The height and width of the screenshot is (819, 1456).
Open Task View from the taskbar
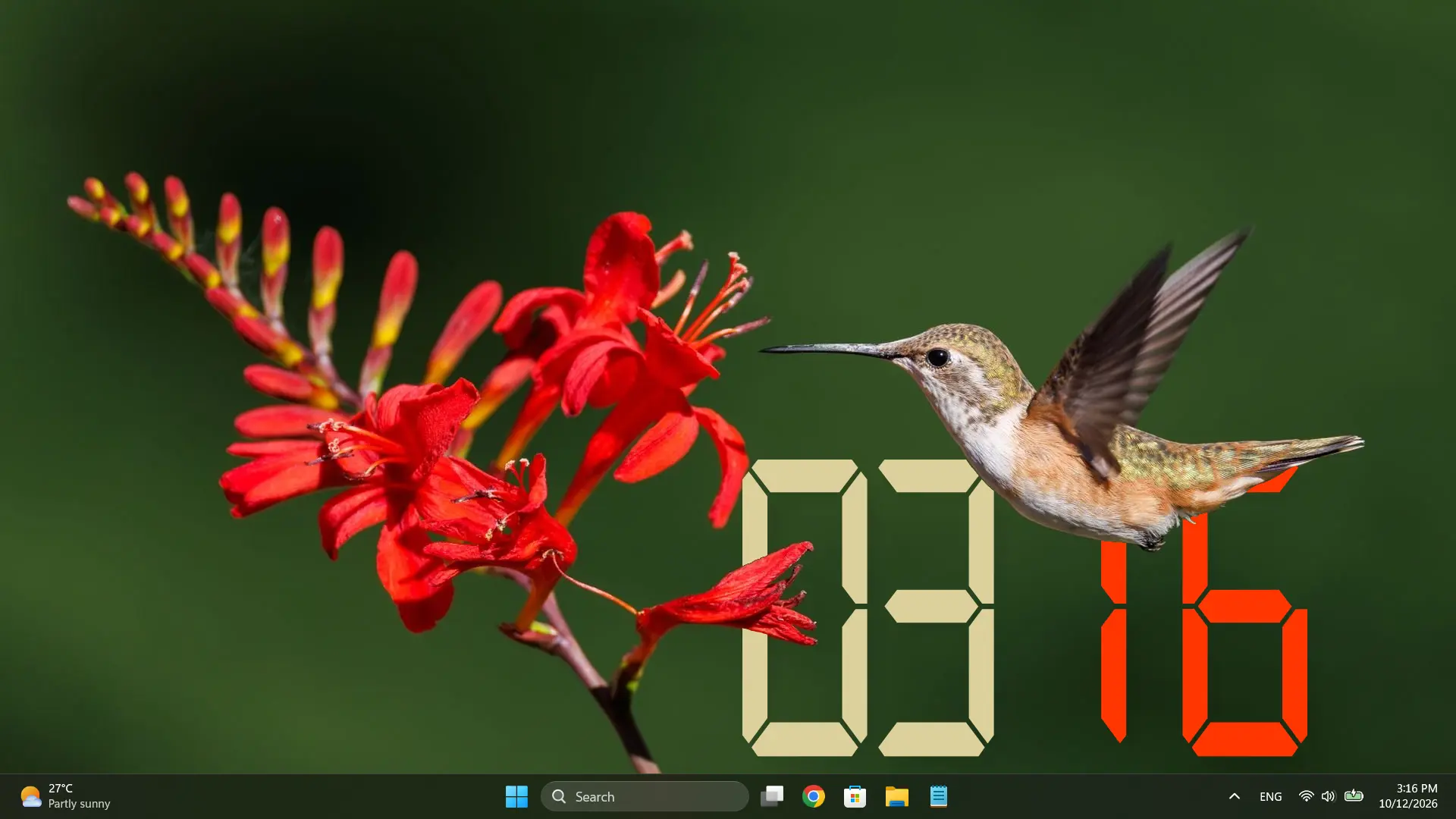772,796
